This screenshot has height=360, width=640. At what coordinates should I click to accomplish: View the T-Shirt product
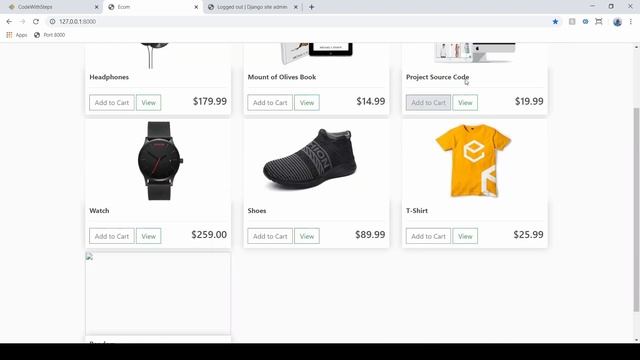(x=465, y=236)
